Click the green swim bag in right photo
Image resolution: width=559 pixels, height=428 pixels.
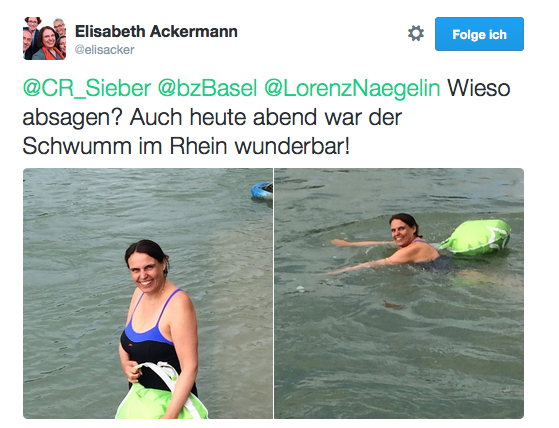click(x=476, y=237)
